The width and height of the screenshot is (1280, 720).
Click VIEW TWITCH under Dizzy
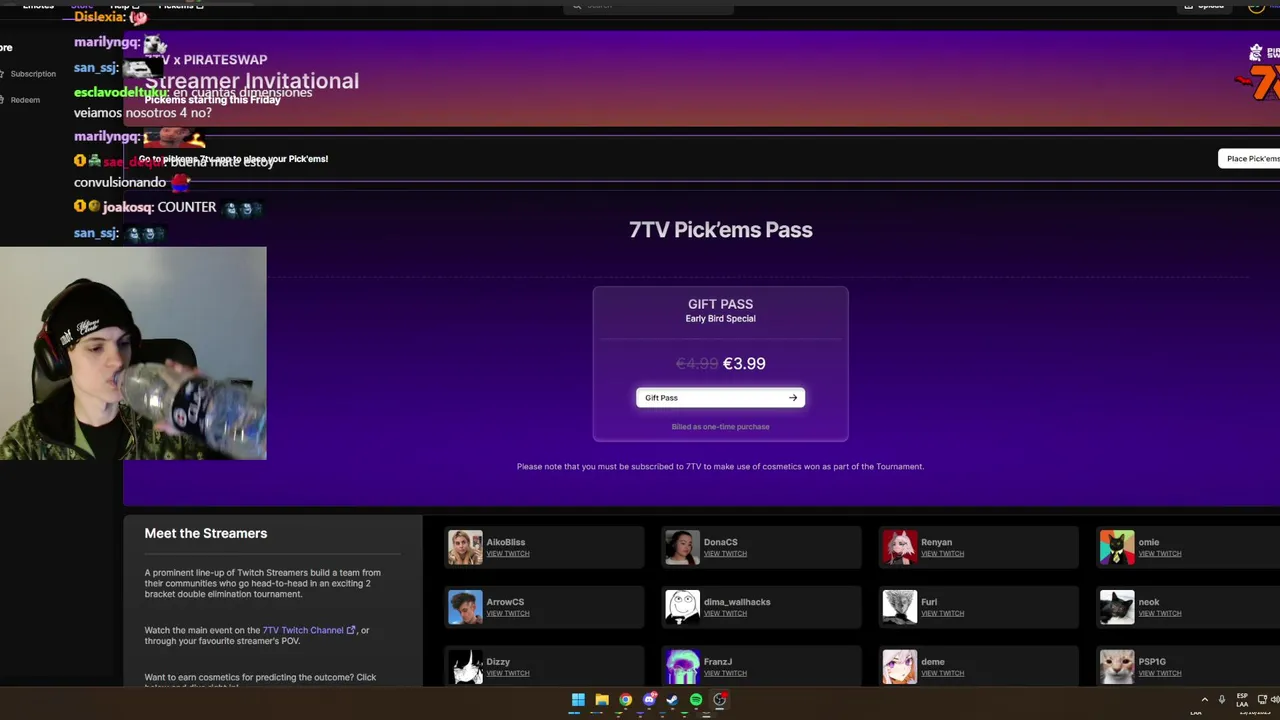[x=508, y=674]
